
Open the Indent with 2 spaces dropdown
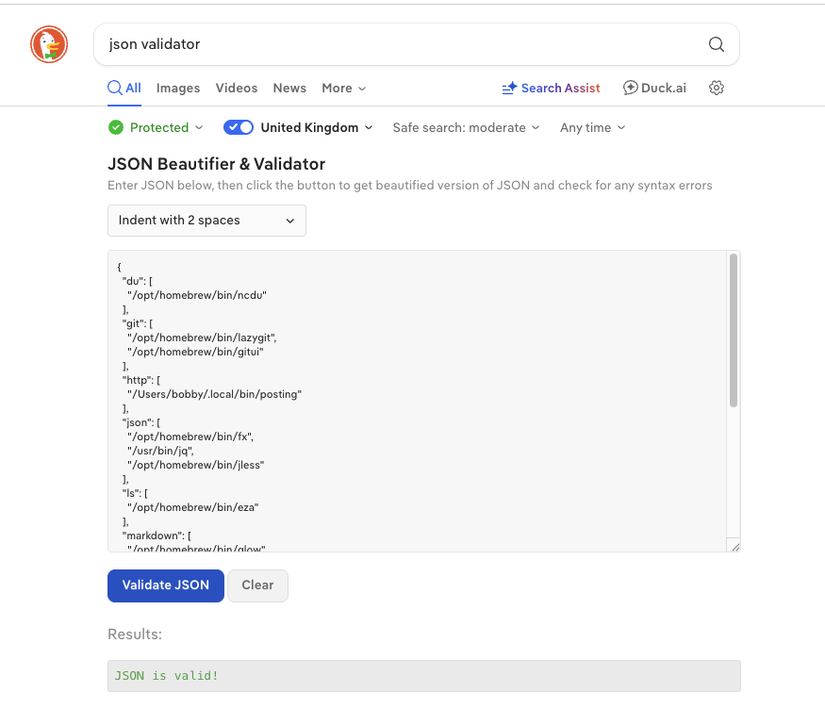[x=206, y=221]
